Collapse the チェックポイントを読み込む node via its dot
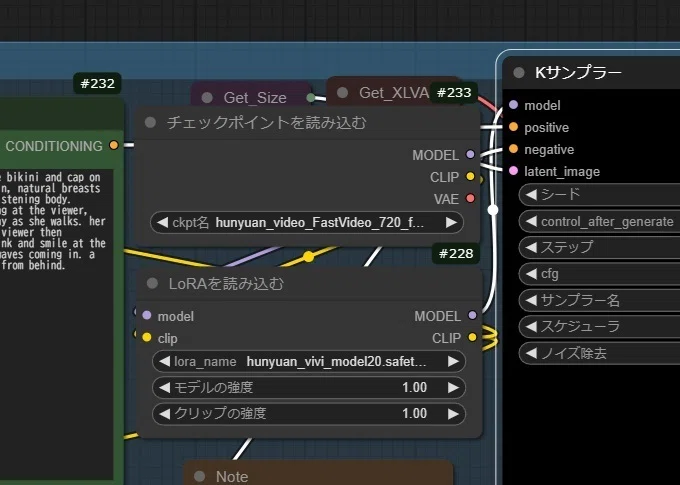Viewport: 680px width, 485px height. click(150, 122)
